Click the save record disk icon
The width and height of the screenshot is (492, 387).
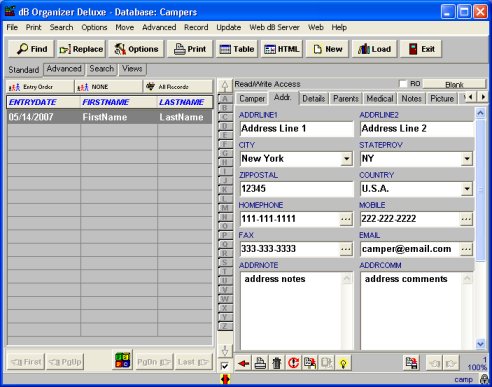tap(412, 363)
